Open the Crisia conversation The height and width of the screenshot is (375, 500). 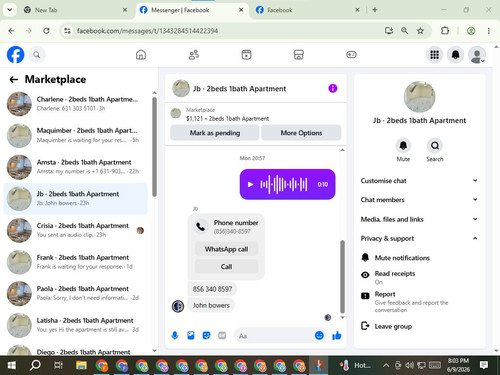76,230
